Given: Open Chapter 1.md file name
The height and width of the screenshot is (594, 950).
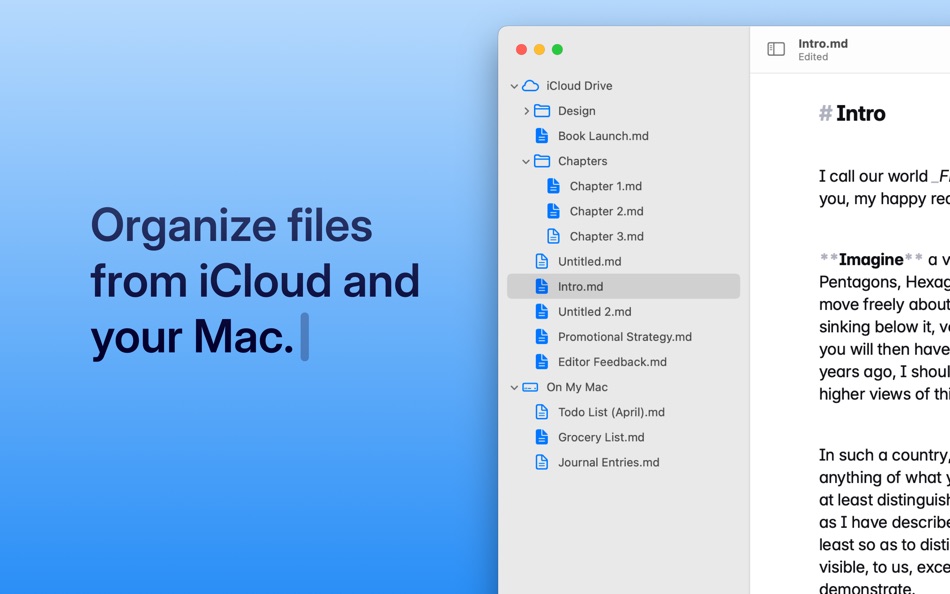Looking at the screenshot, I should 606,186.
